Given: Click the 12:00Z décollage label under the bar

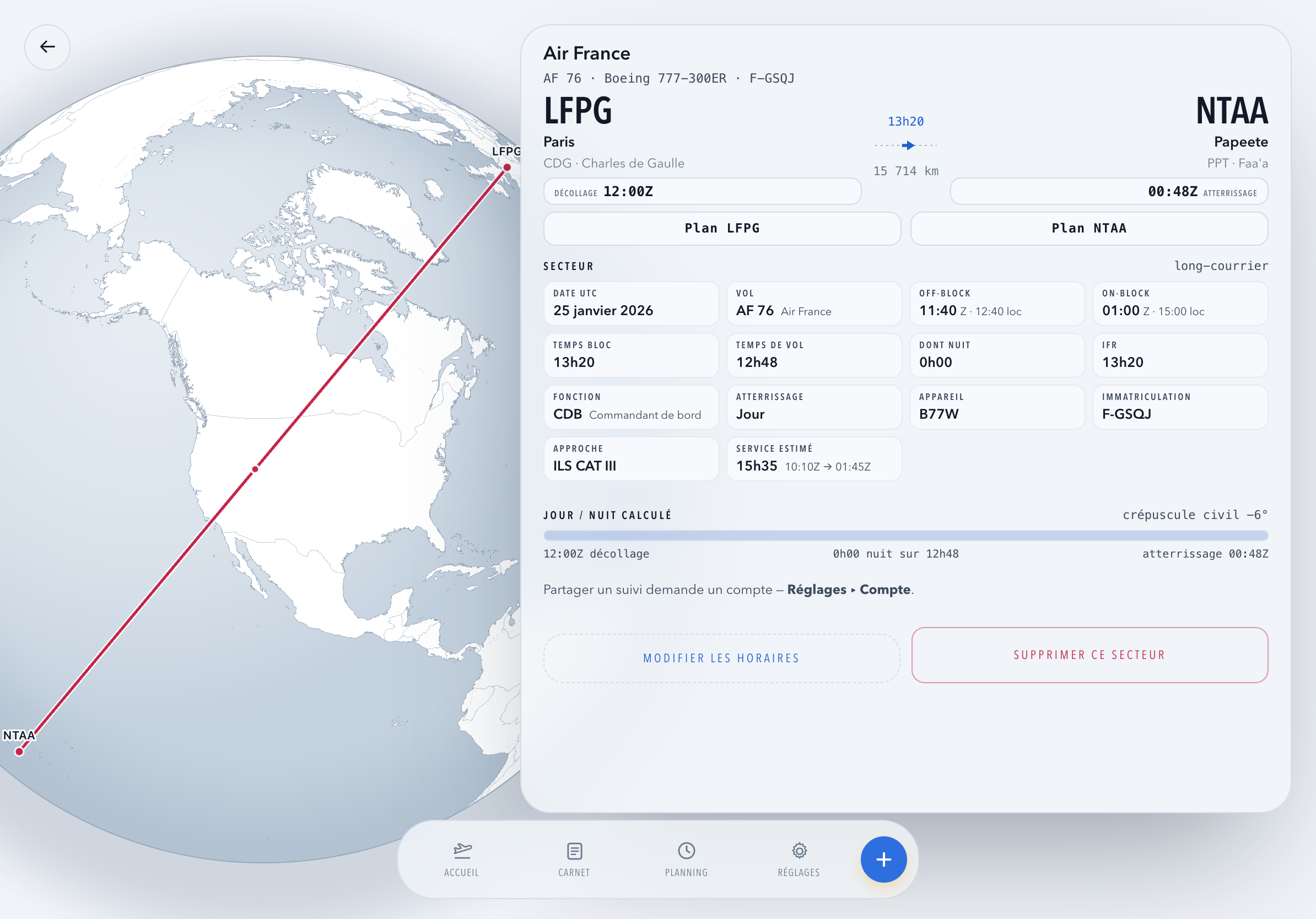Looking at the screenshot, I should click(x=596, y=554).
